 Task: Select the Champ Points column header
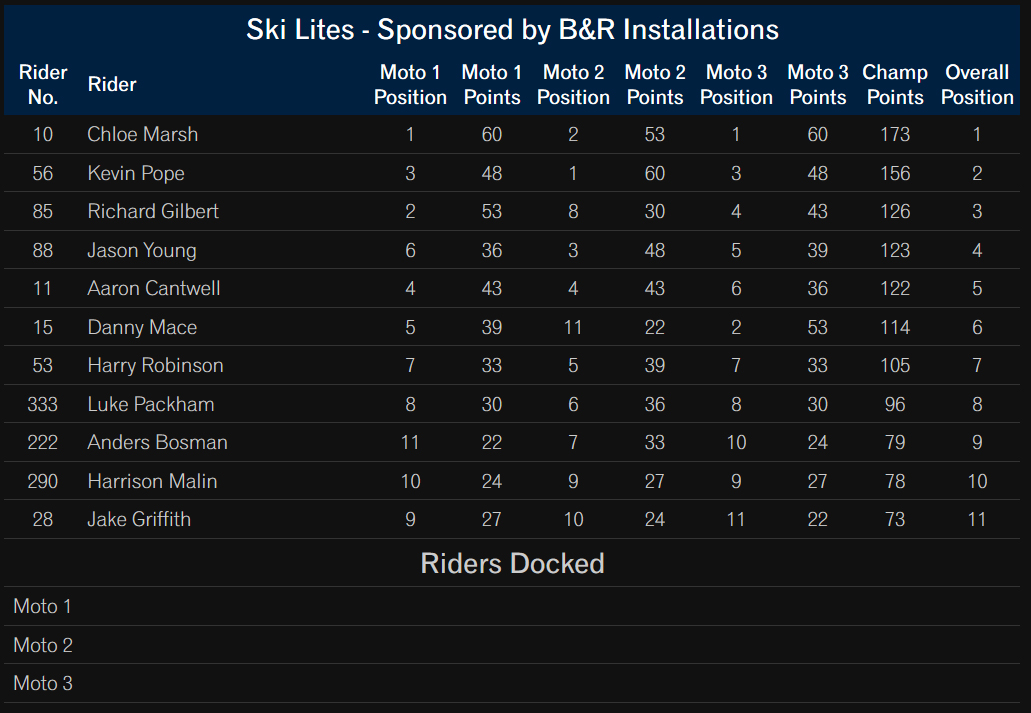coord(895,85)
